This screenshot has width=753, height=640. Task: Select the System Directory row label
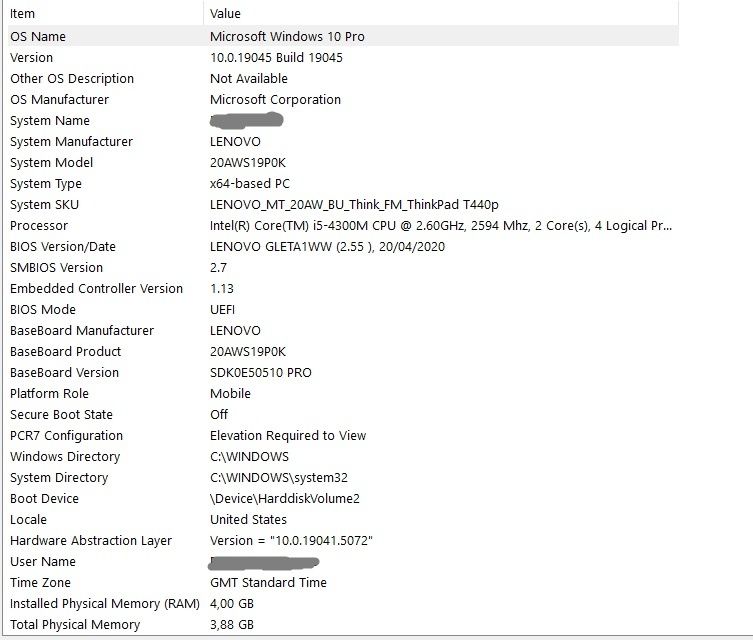(59, 478)
